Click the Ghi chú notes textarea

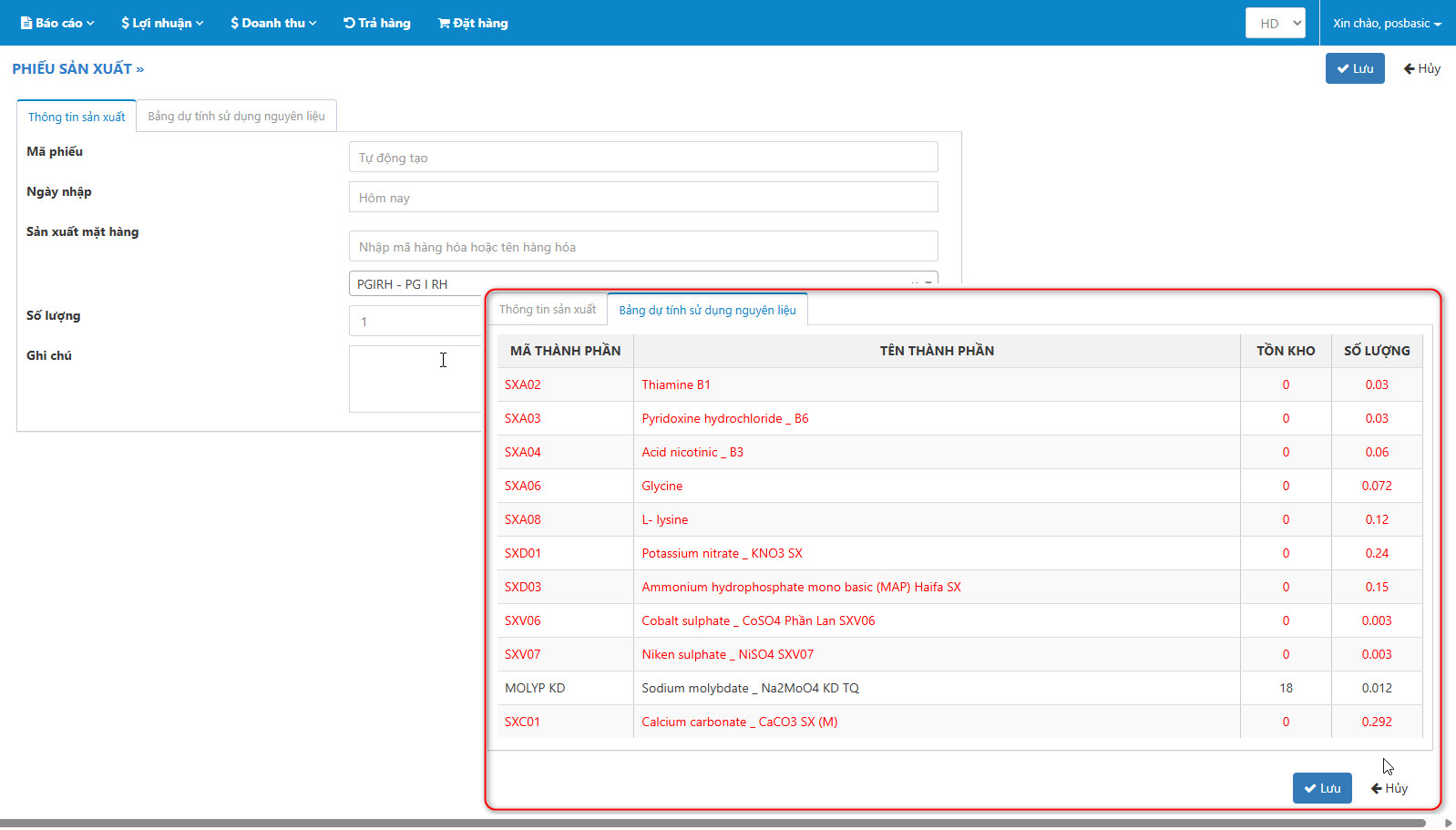[415, 378]
